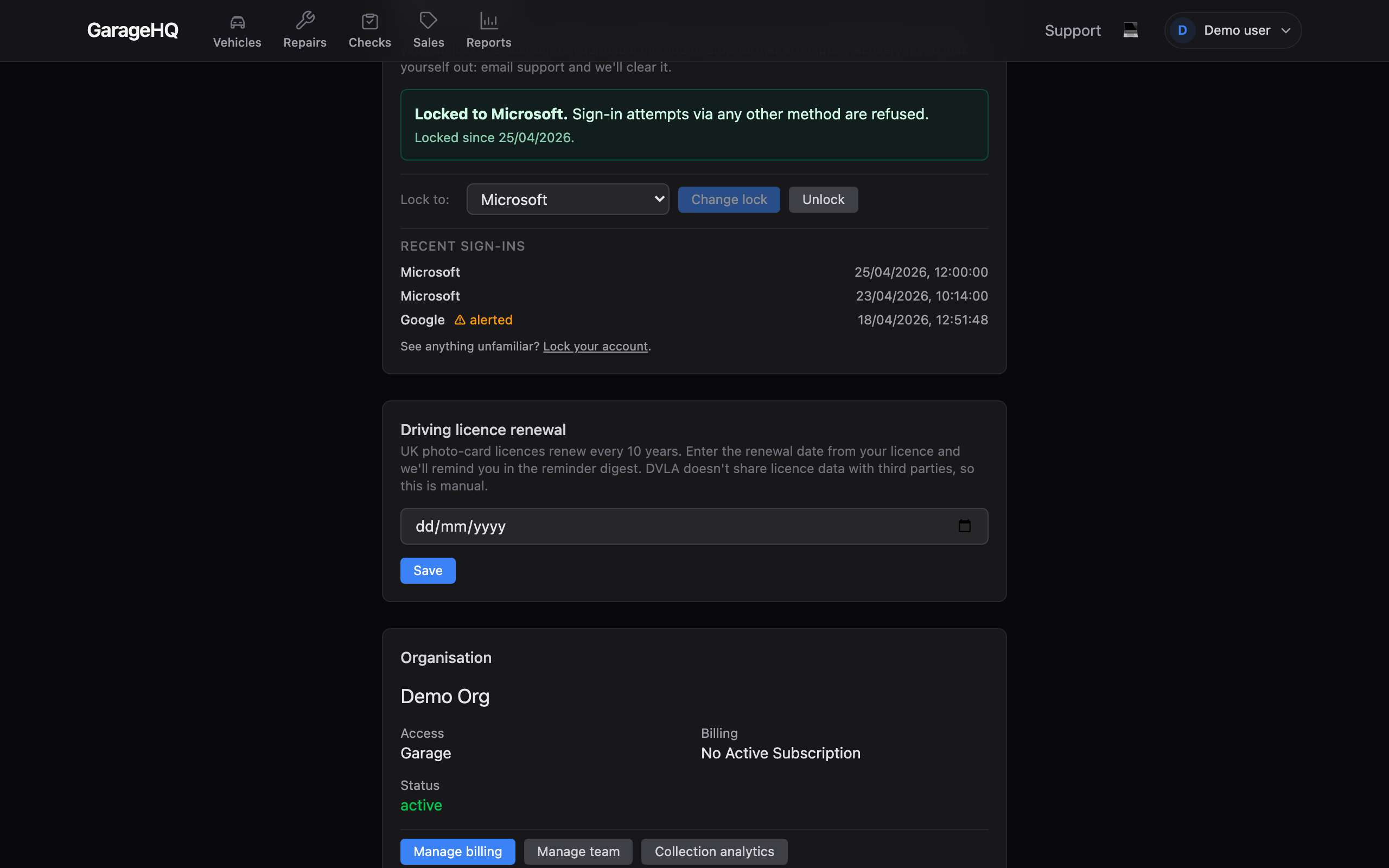The height and width of the screenshot is (868, 1389).
Task: Follow the Lock your account link
Action: (595, 346)
